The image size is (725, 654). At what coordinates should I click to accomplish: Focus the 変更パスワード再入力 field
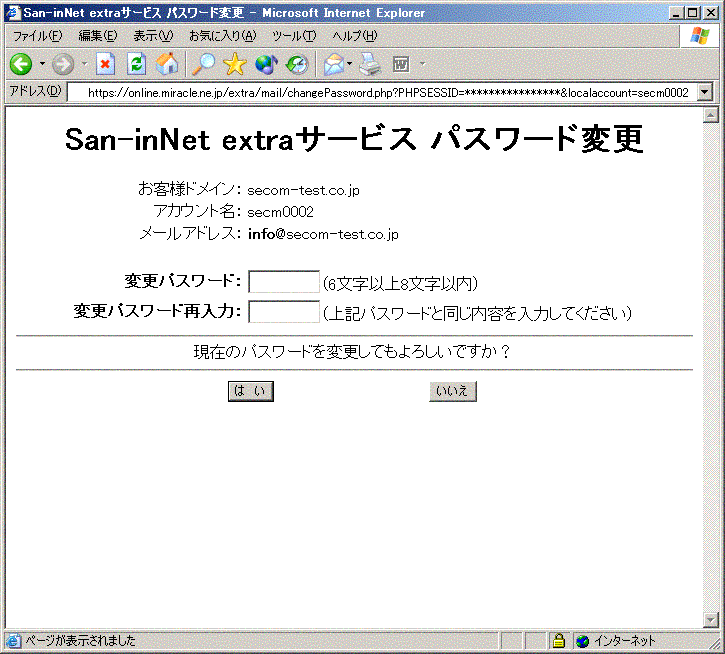(283, 312)
